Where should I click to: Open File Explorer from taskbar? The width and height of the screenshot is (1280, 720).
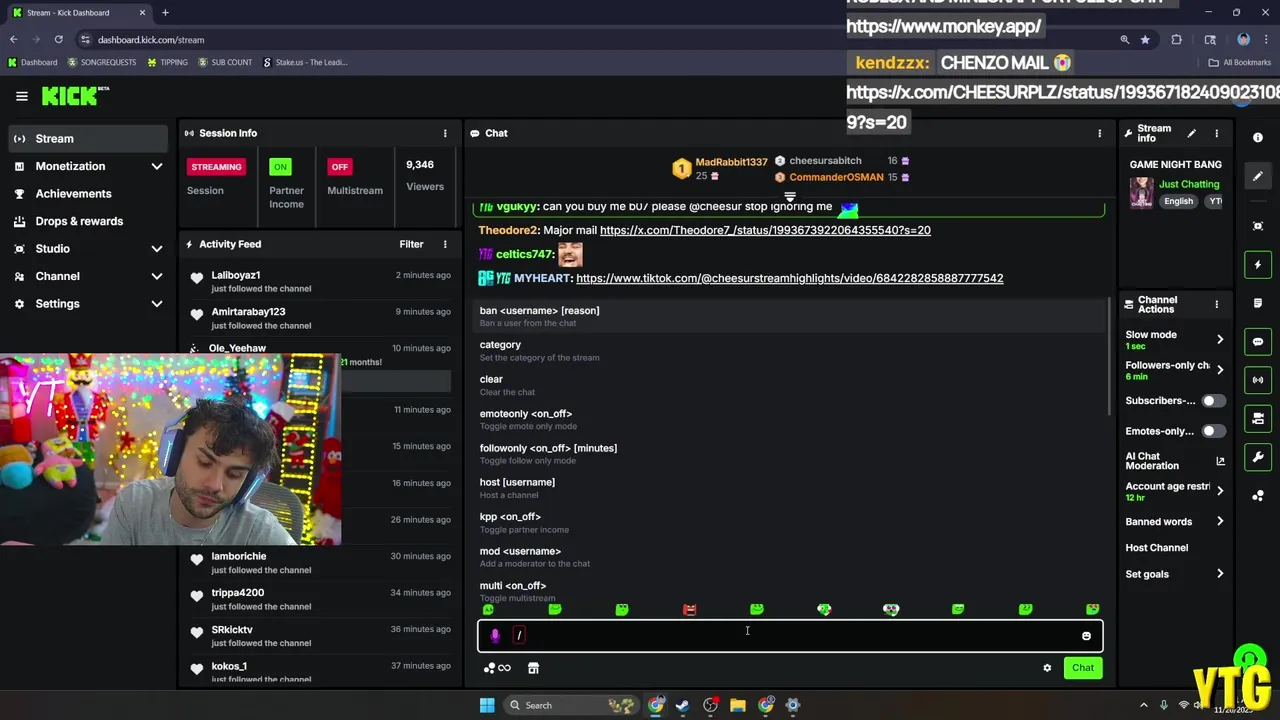tap(738, 705)
